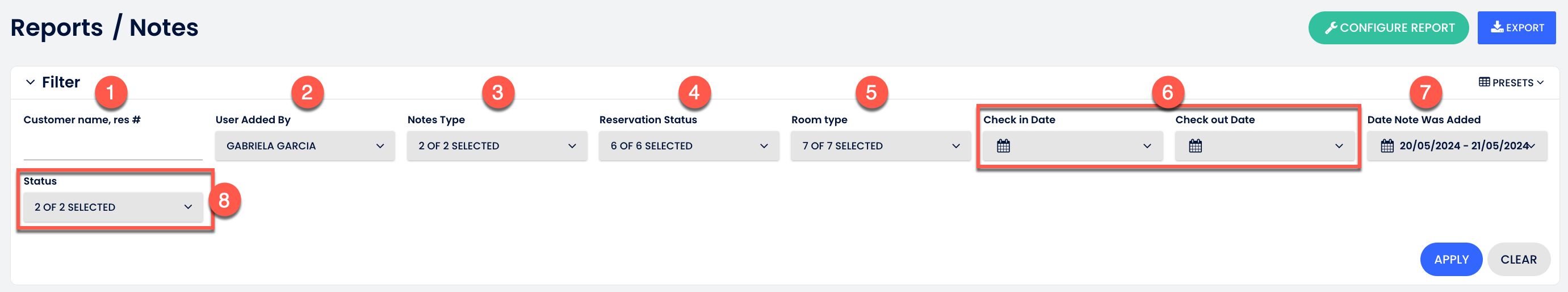Image resolution: width=1568 pixels, height=292 pixels.
Task: Expand the Notes Type dropdown
Action: [x=497, y=145]
